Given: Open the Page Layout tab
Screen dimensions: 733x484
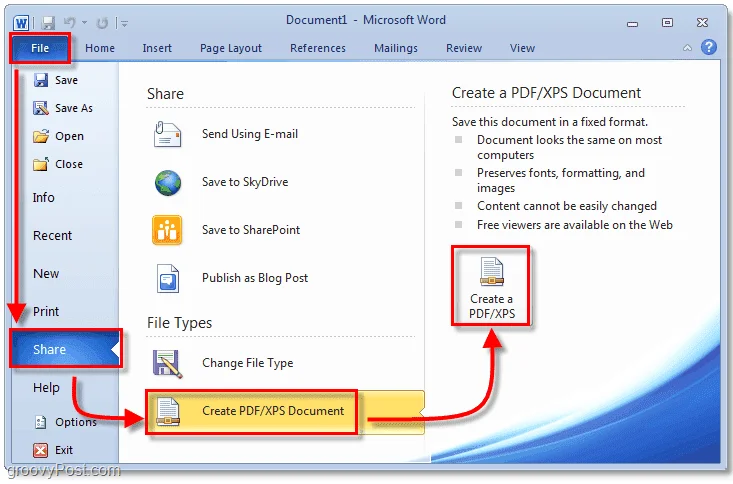Looking at the screenshot, I should [231, 48].
